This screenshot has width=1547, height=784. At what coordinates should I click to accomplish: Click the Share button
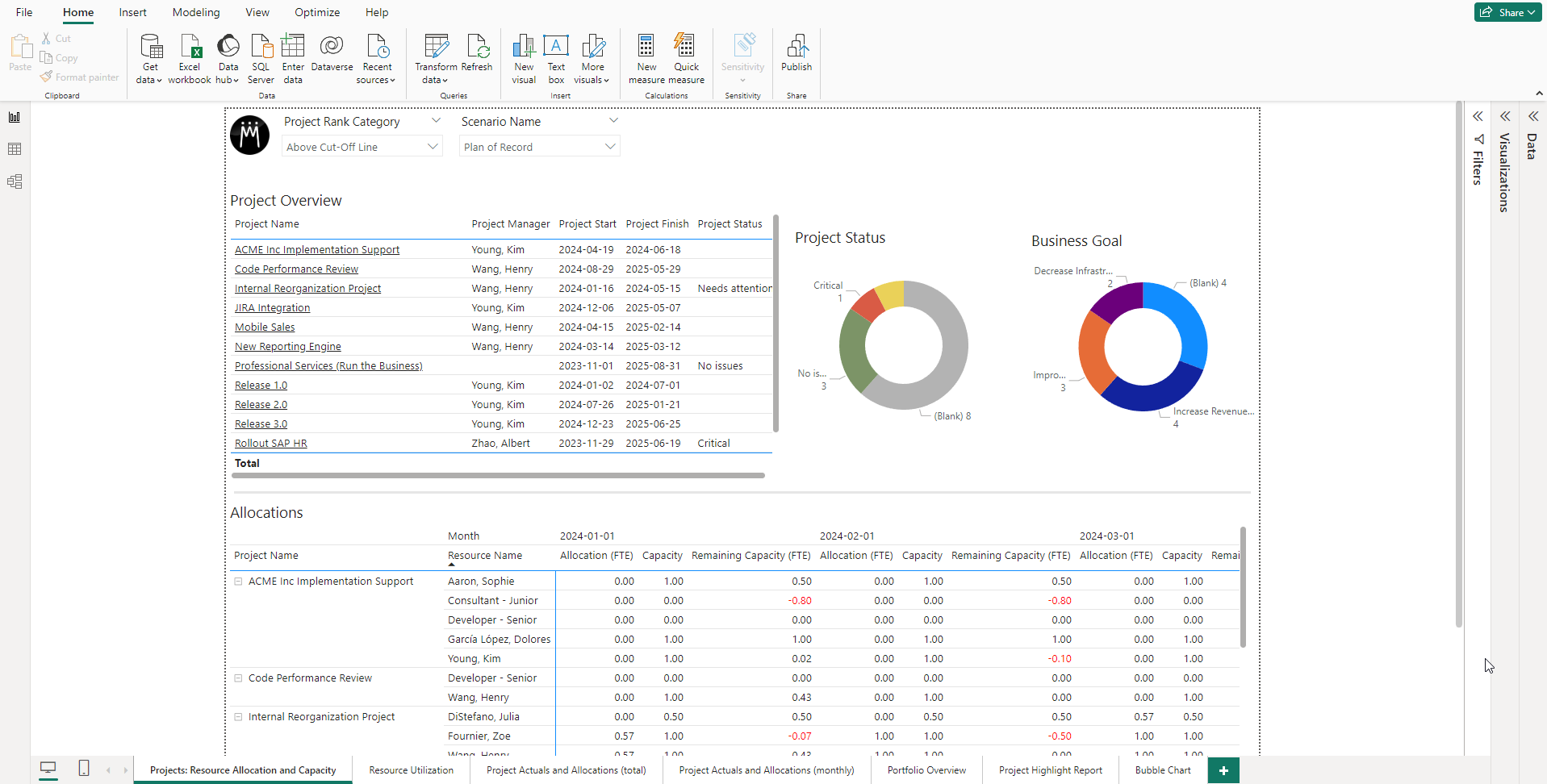1506,12
